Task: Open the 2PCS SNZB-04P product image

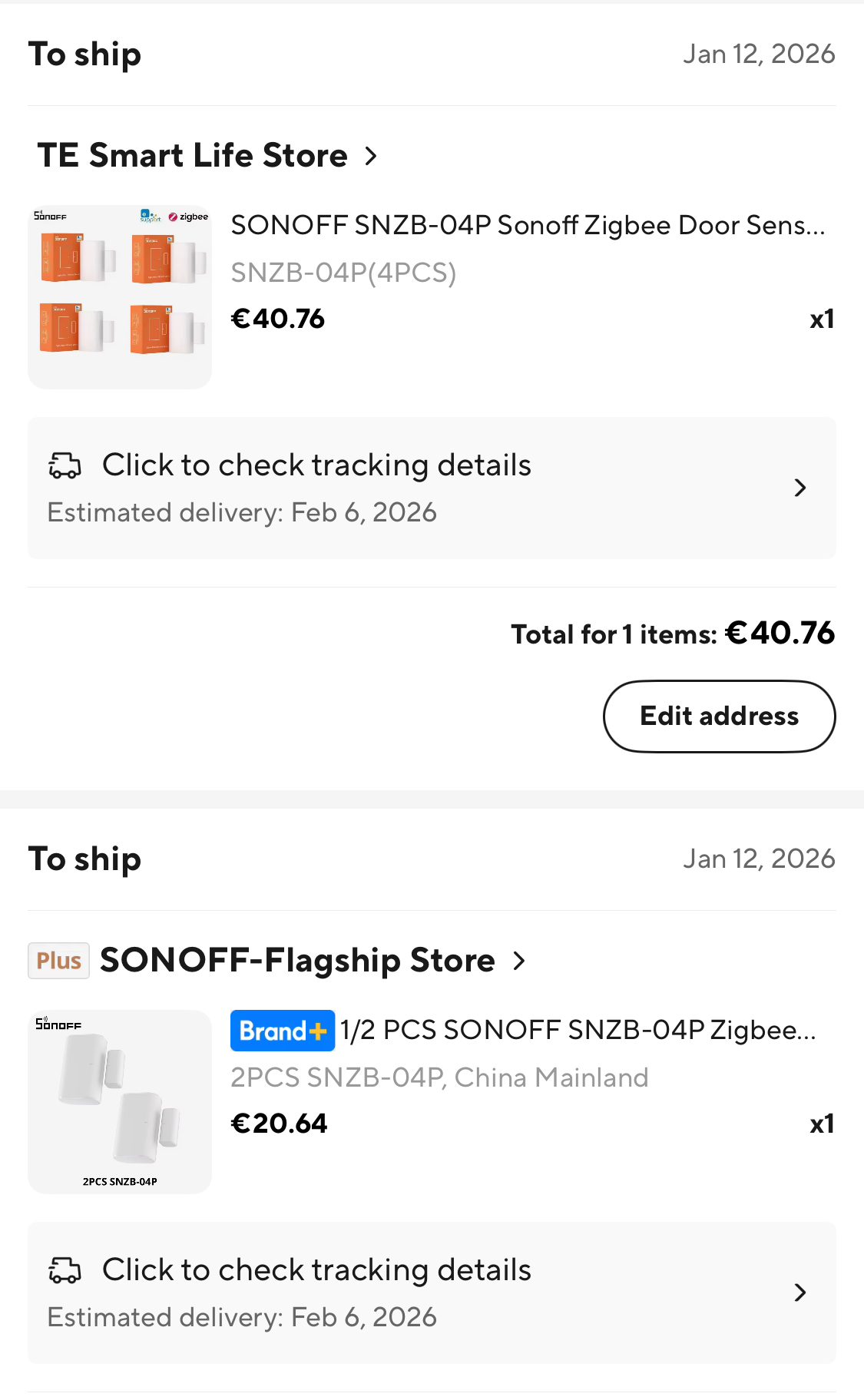Action: pyautogui.click(x=120, y=1102)
